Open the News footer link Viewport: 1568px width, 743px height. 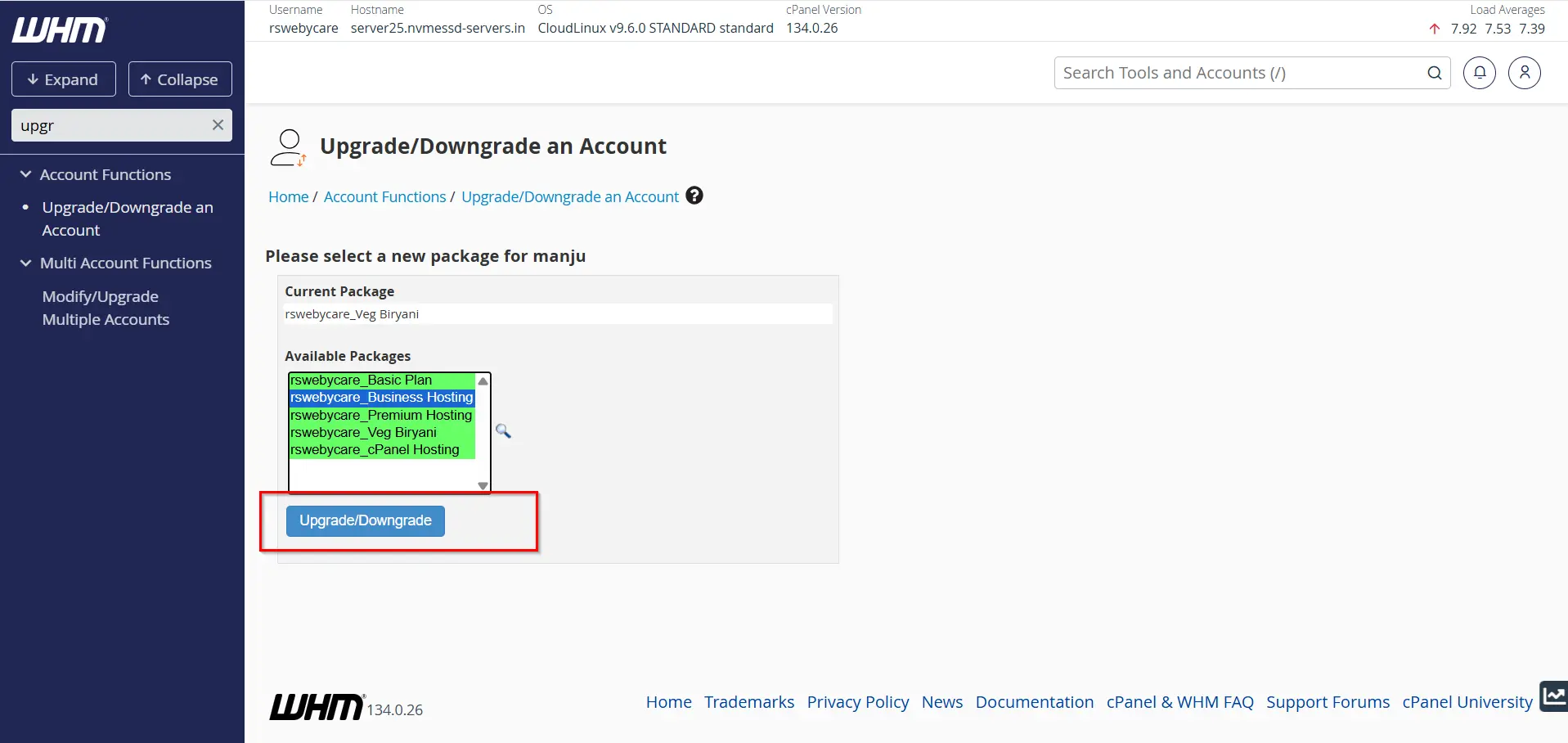tap(942, 702)
